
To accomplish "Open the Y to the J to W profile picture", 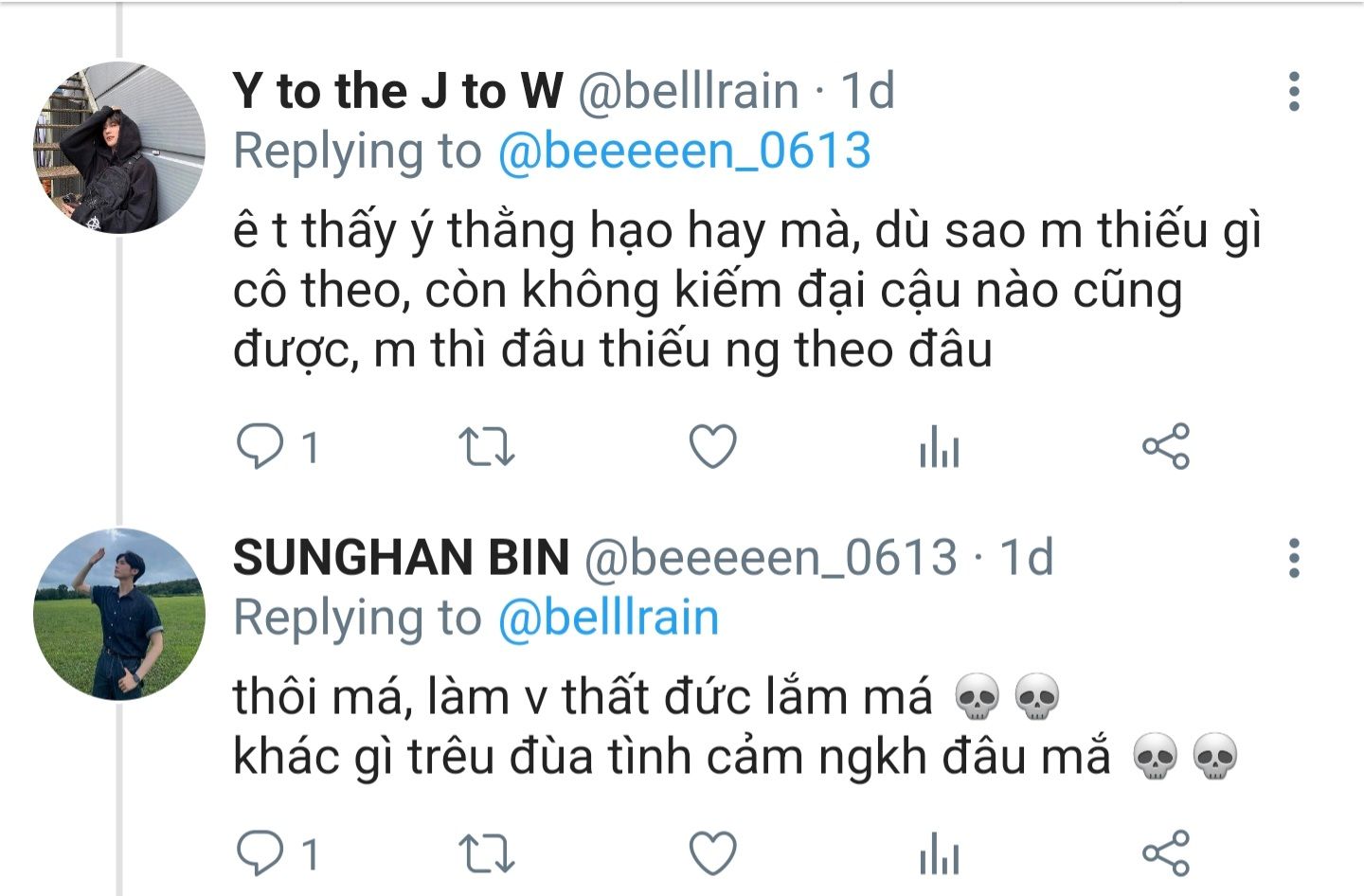I will (x=119, y=148).
